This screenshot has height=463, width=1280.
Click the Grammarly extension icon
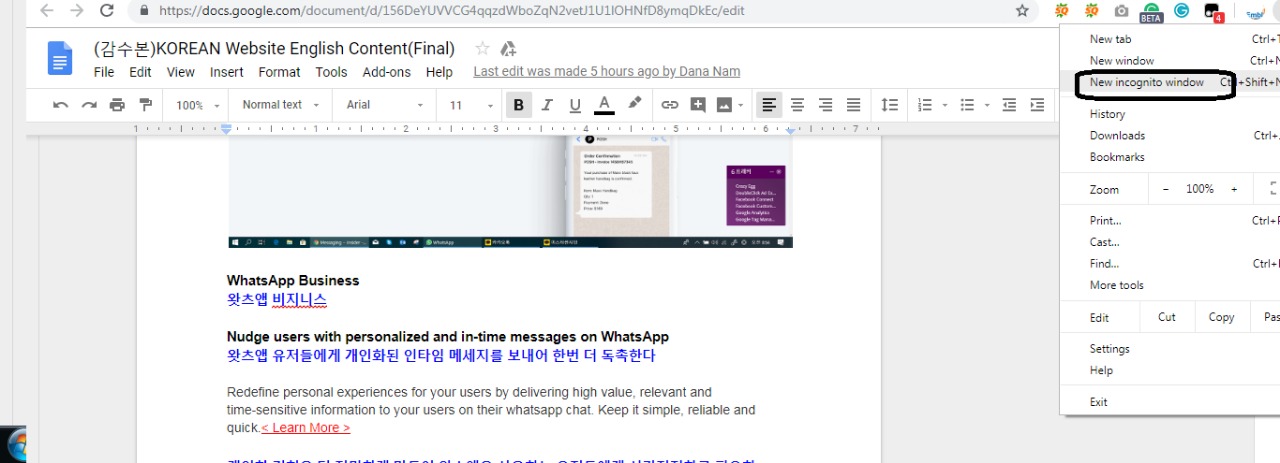(1182, 11)
